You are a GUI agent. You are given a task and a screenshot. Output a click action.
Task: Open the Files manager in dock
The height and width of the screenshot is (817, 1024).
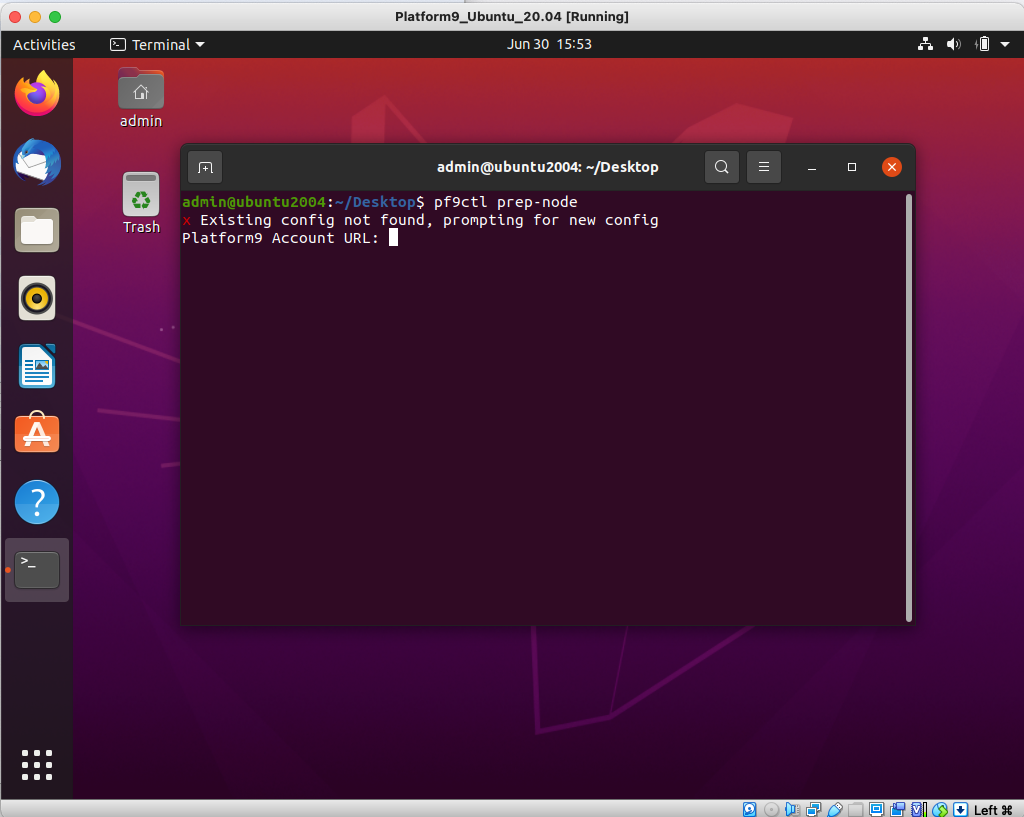37,230
